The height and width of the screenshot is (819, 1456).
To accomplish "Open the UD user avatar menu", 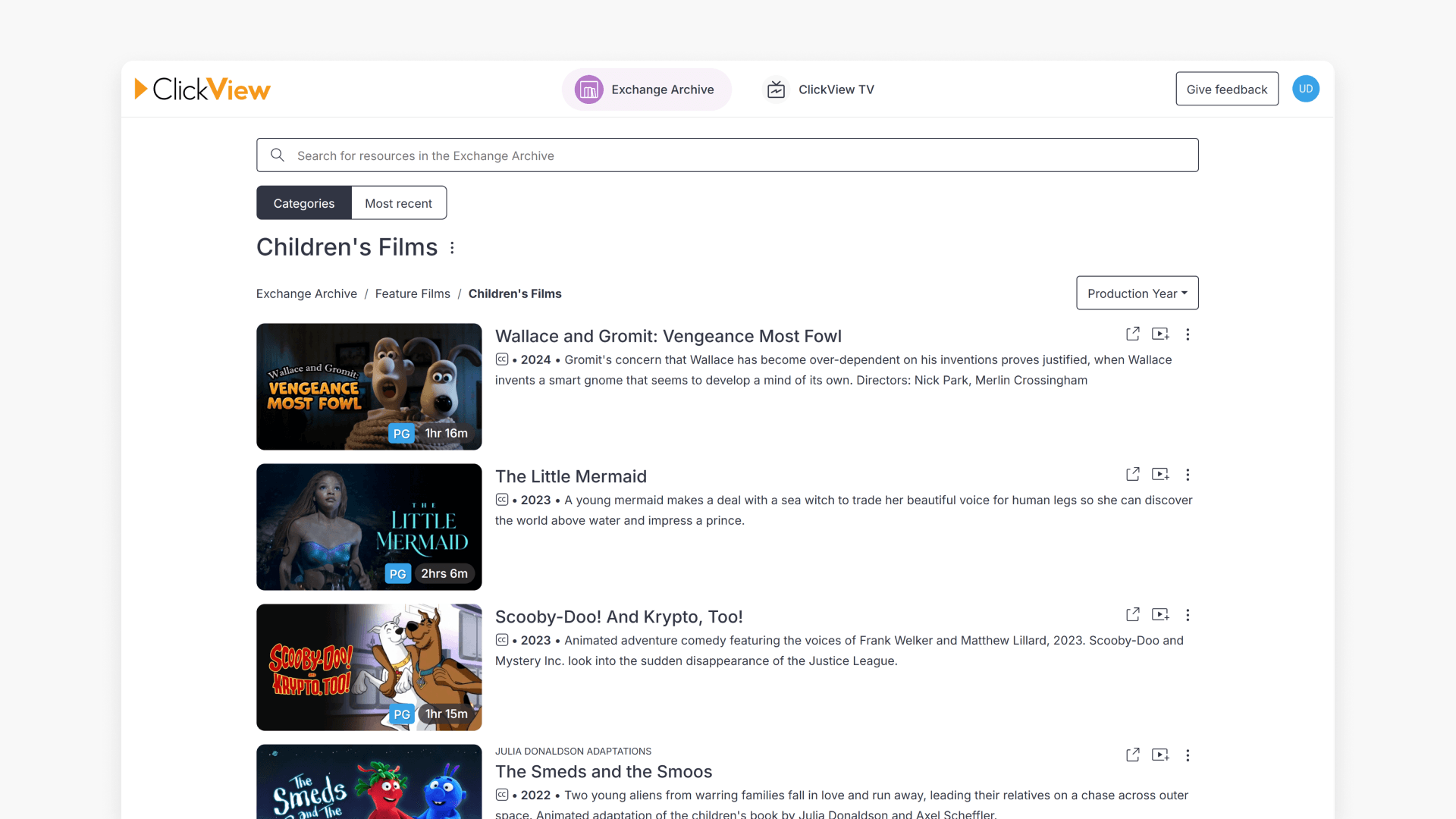I will [1305, 89].
